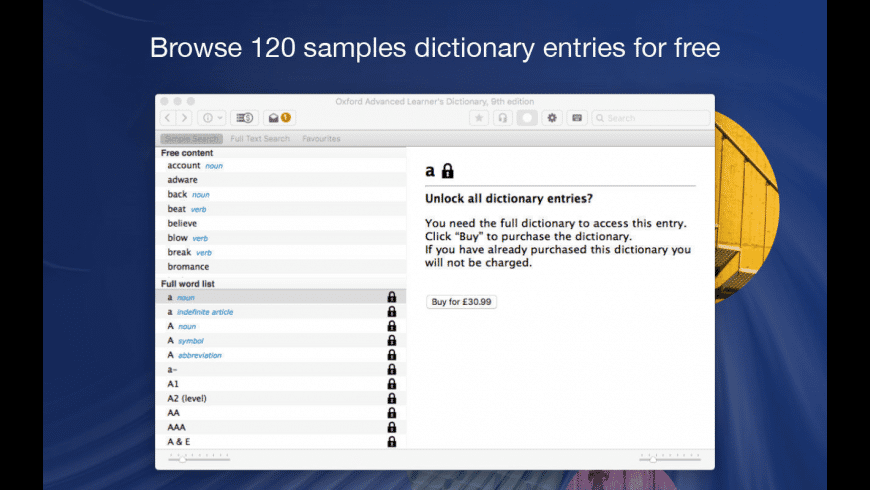870x490 pixels.
Task: Select the 'A noun' capital entry
Action: point(281,326)
